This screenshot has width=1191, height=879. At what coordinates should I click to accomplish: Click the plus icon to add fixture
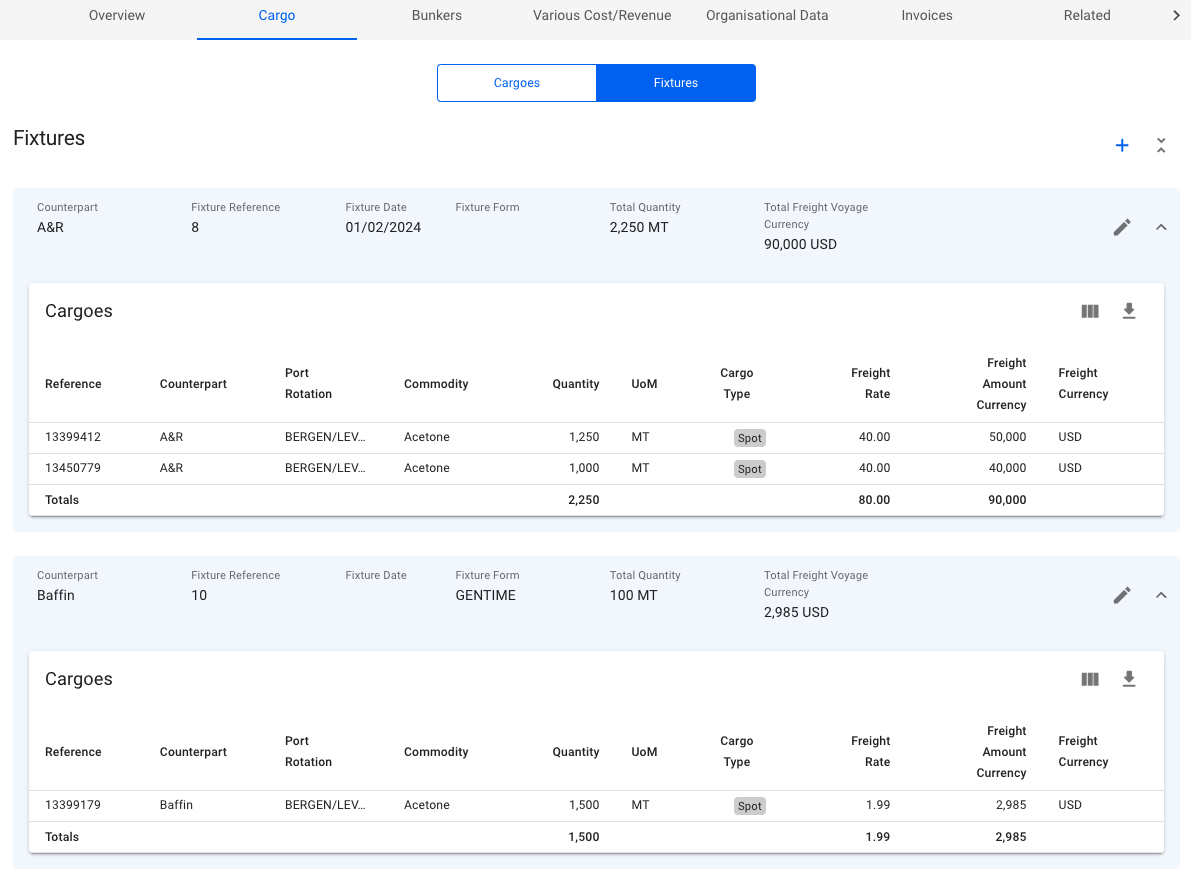click(1122, 146)
